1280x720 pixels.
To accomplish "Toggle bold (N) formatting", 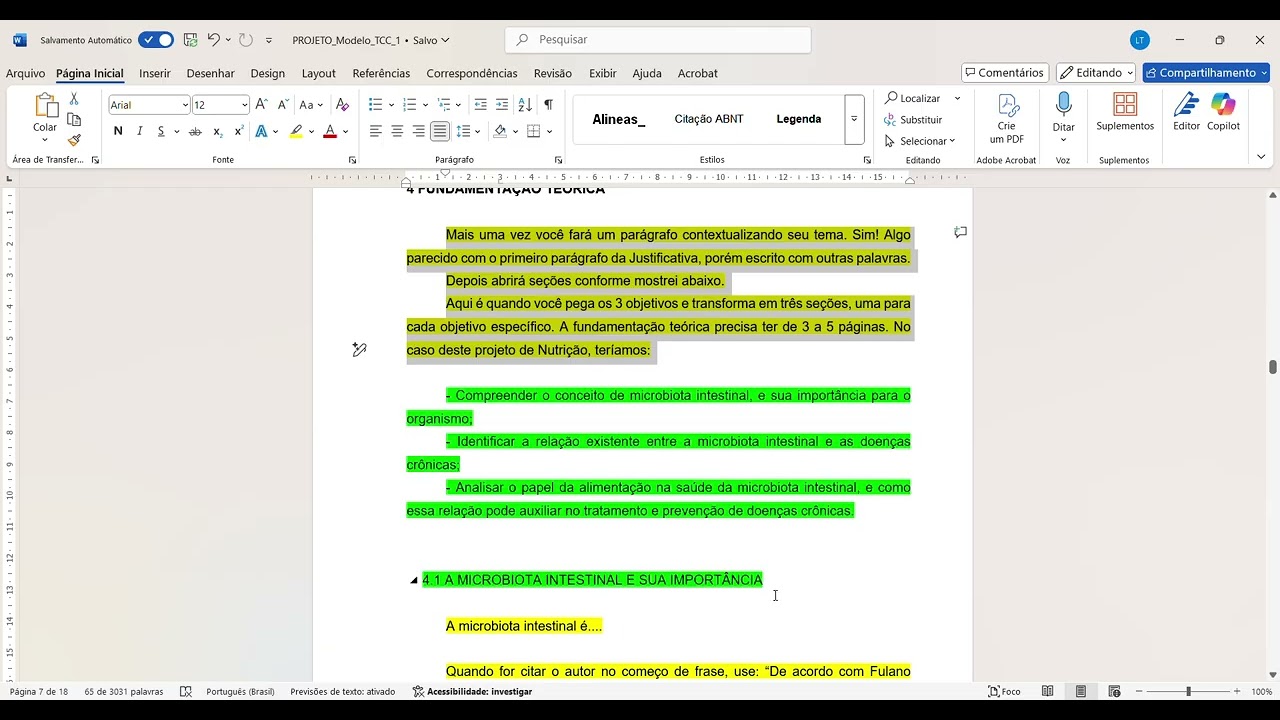I will (x=118, y=131).
